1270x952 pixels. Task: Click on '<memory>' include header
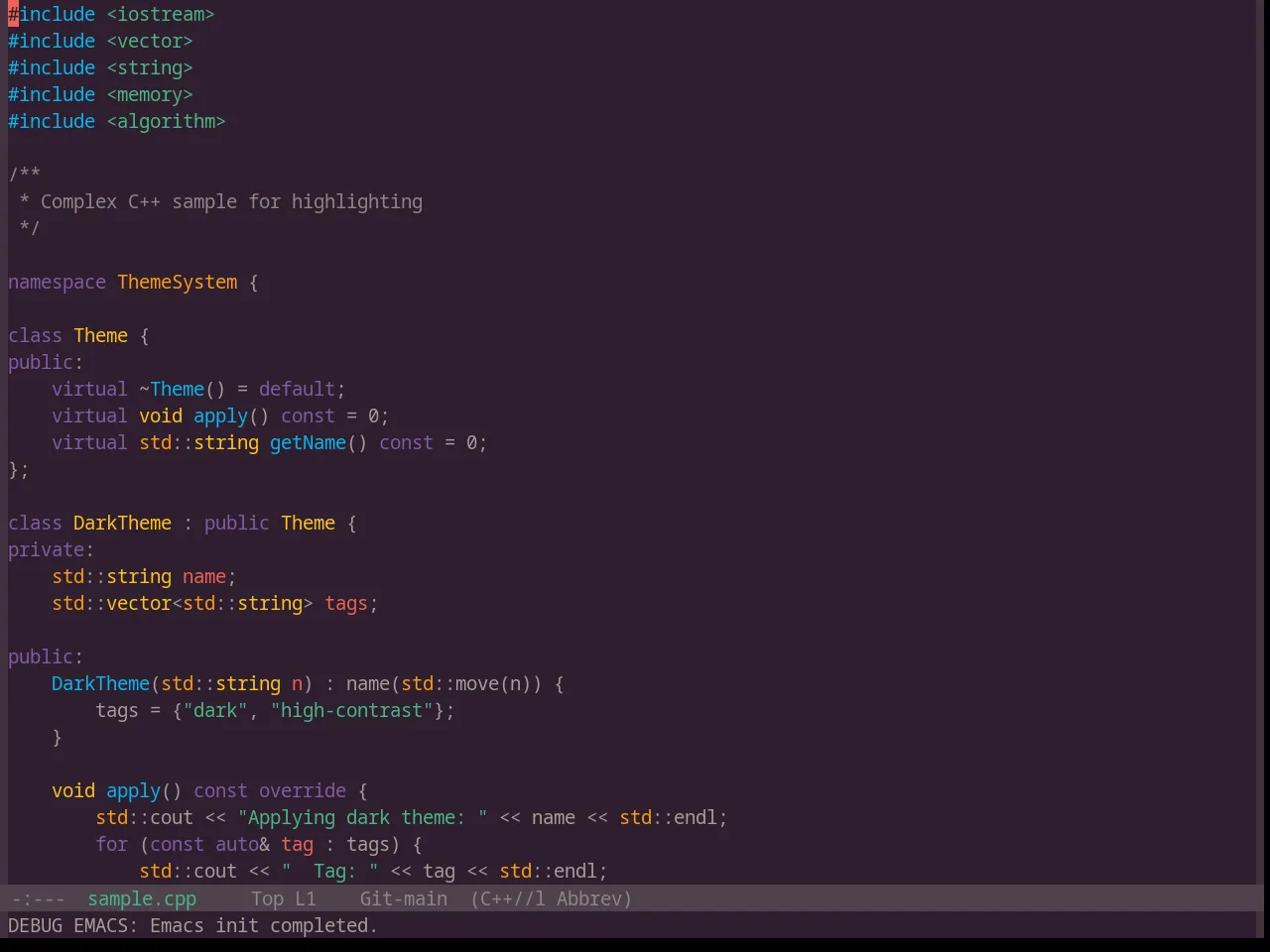(x=150, y=94)
